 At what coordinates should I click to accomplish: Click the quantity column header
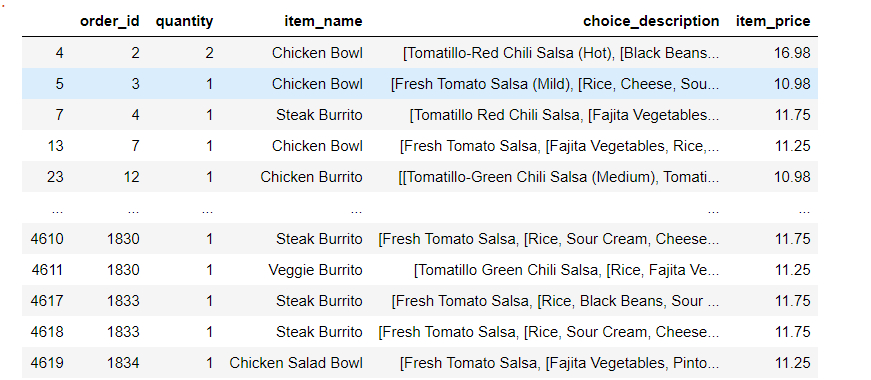point(184,22)
